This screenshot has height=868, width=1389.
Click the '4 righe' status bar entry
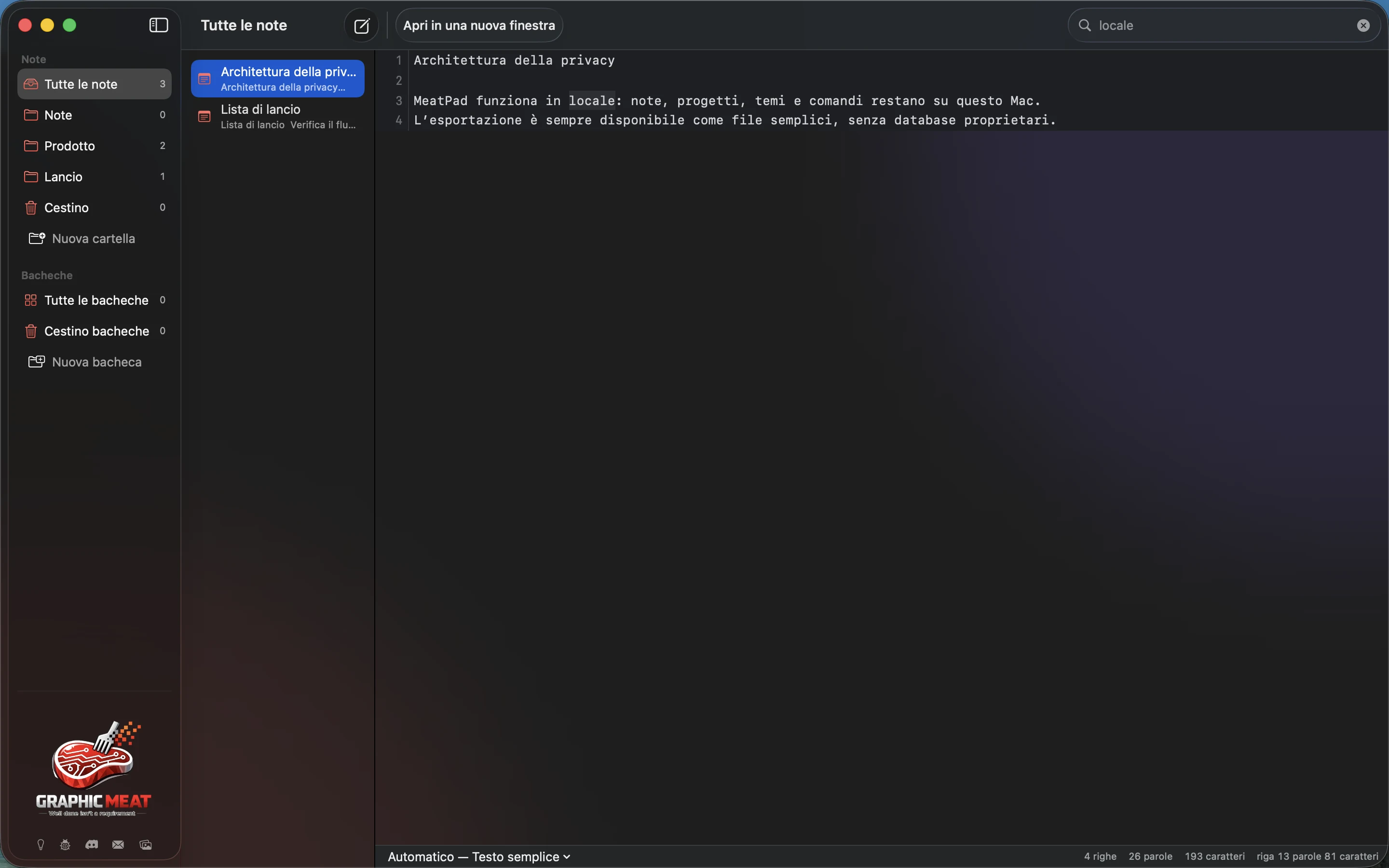[1100, 856]
